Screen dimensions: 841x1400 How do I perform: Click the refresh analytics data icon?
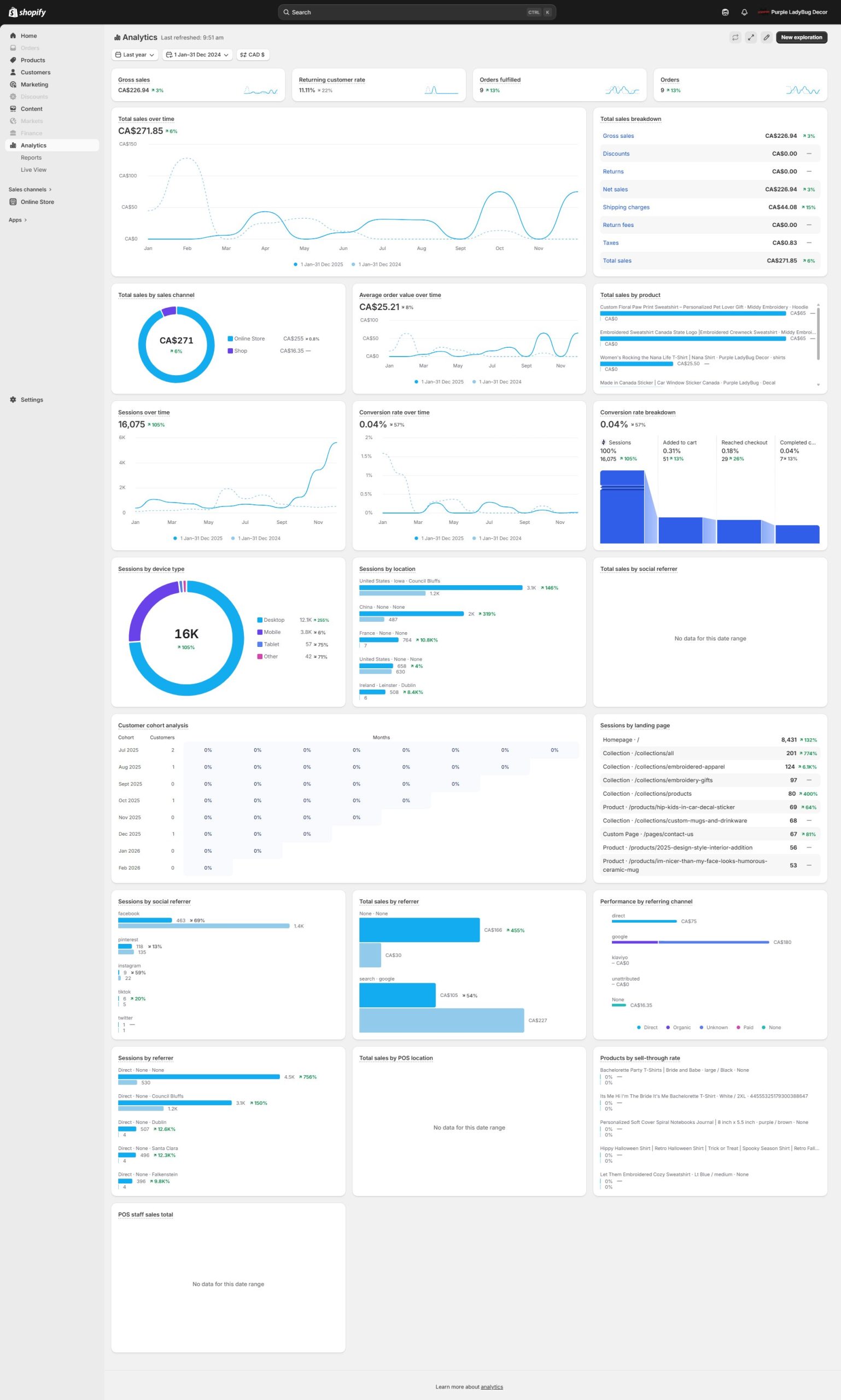coord(735,37)
